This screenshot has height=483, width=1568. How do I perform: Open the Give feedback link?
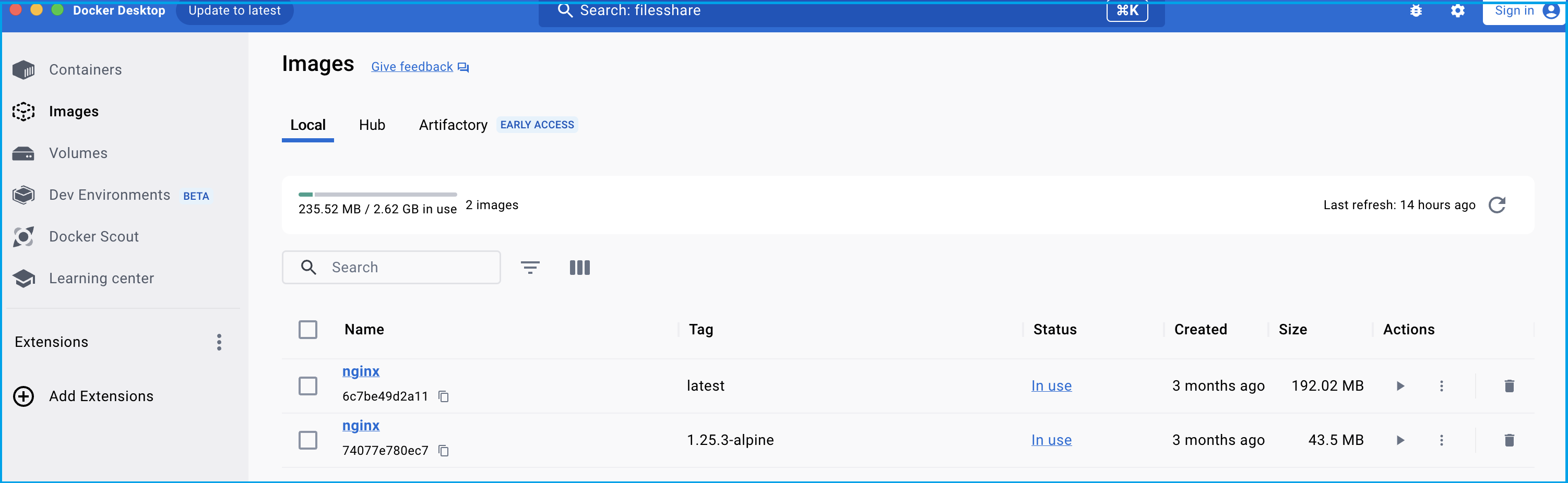[412, 67]
